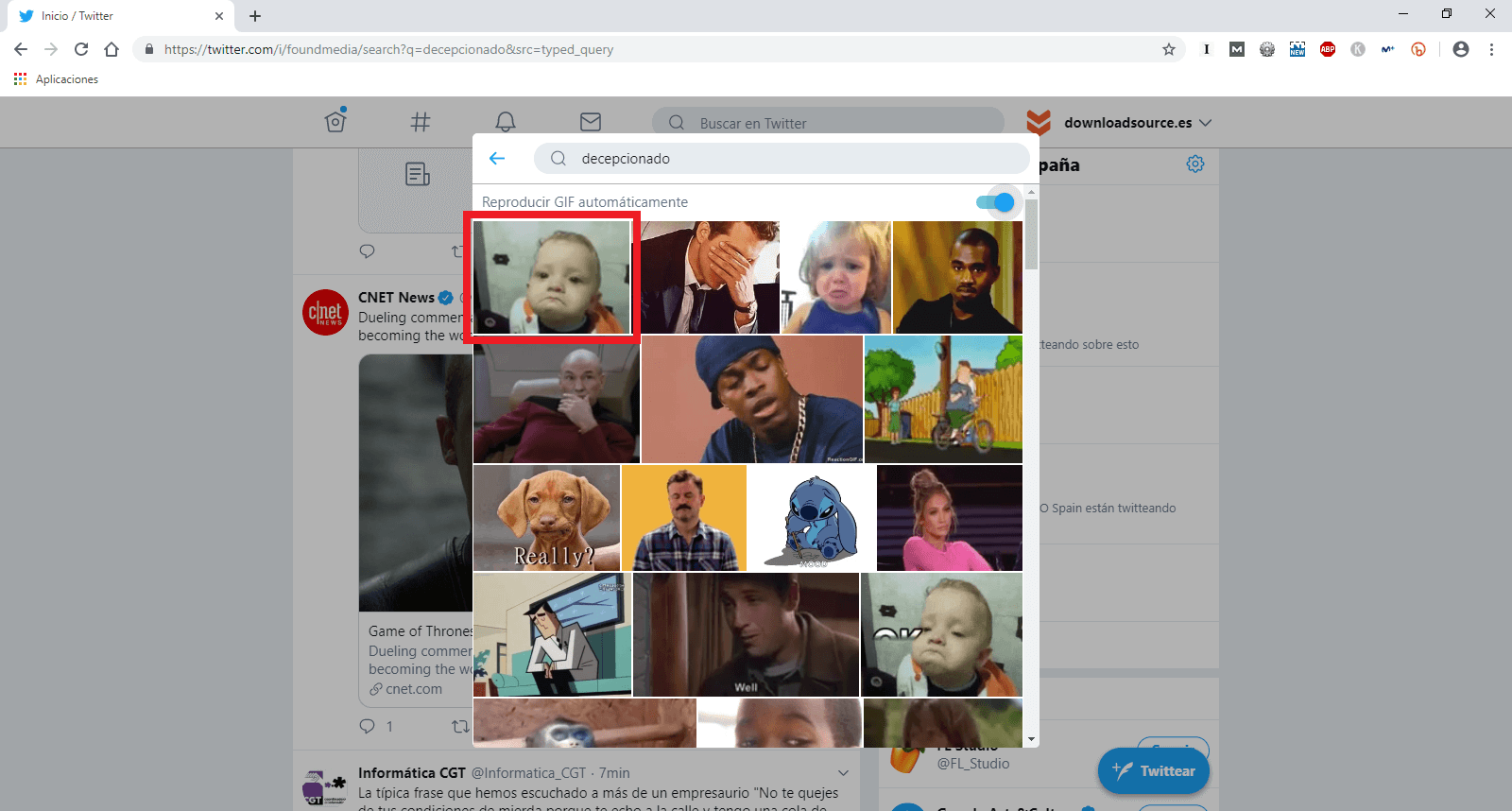The height and width of the screenshot is (811, 1512).
Task: Select the sad Stitch GIF
Action: [812, 518]
